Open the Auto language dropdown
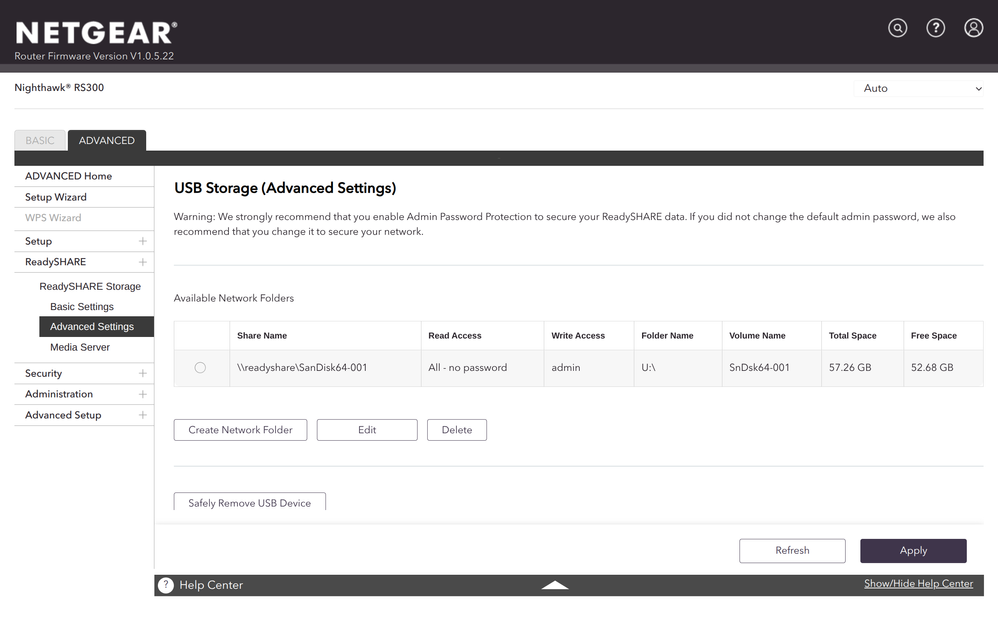998x624 pixels. point(922,88)
